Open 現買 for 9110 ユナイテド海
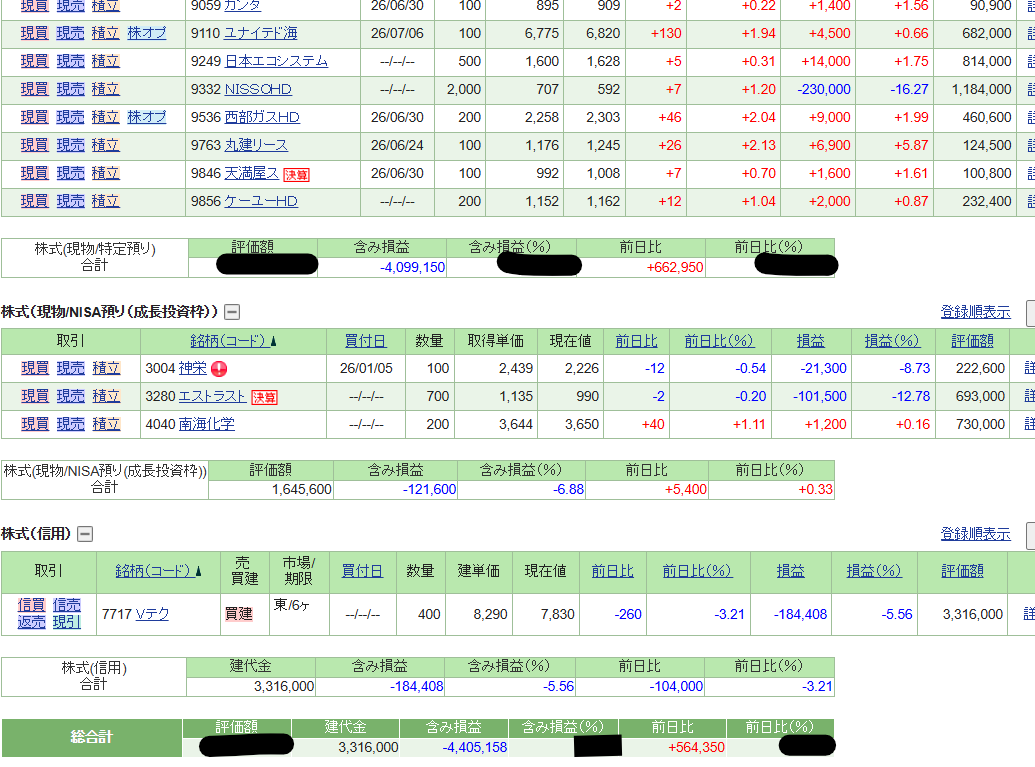This screenshot has height=767, width=1035. (34, 33)
